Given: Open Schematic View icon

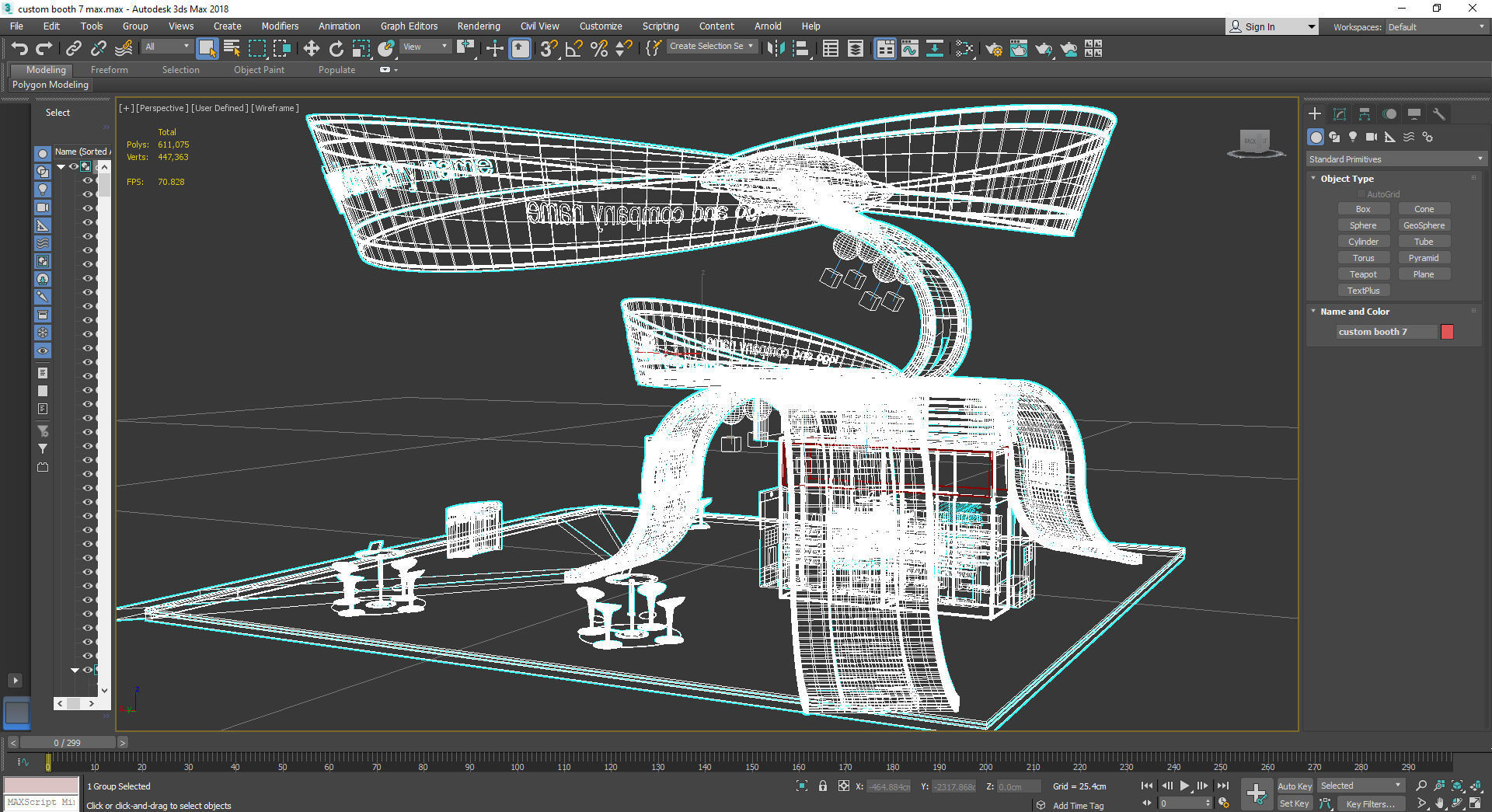Looking at the screenshot, I should point(934,49).
